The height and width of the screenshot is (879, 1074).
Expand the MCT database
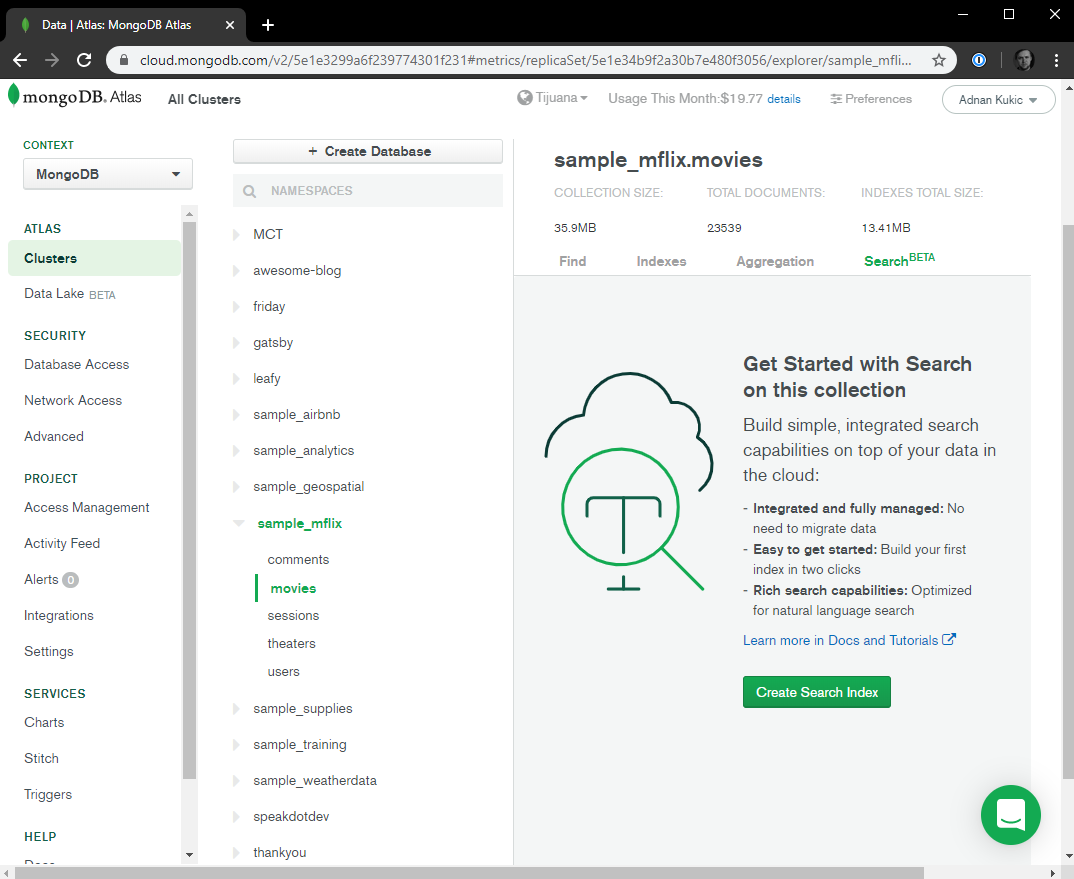236,235
